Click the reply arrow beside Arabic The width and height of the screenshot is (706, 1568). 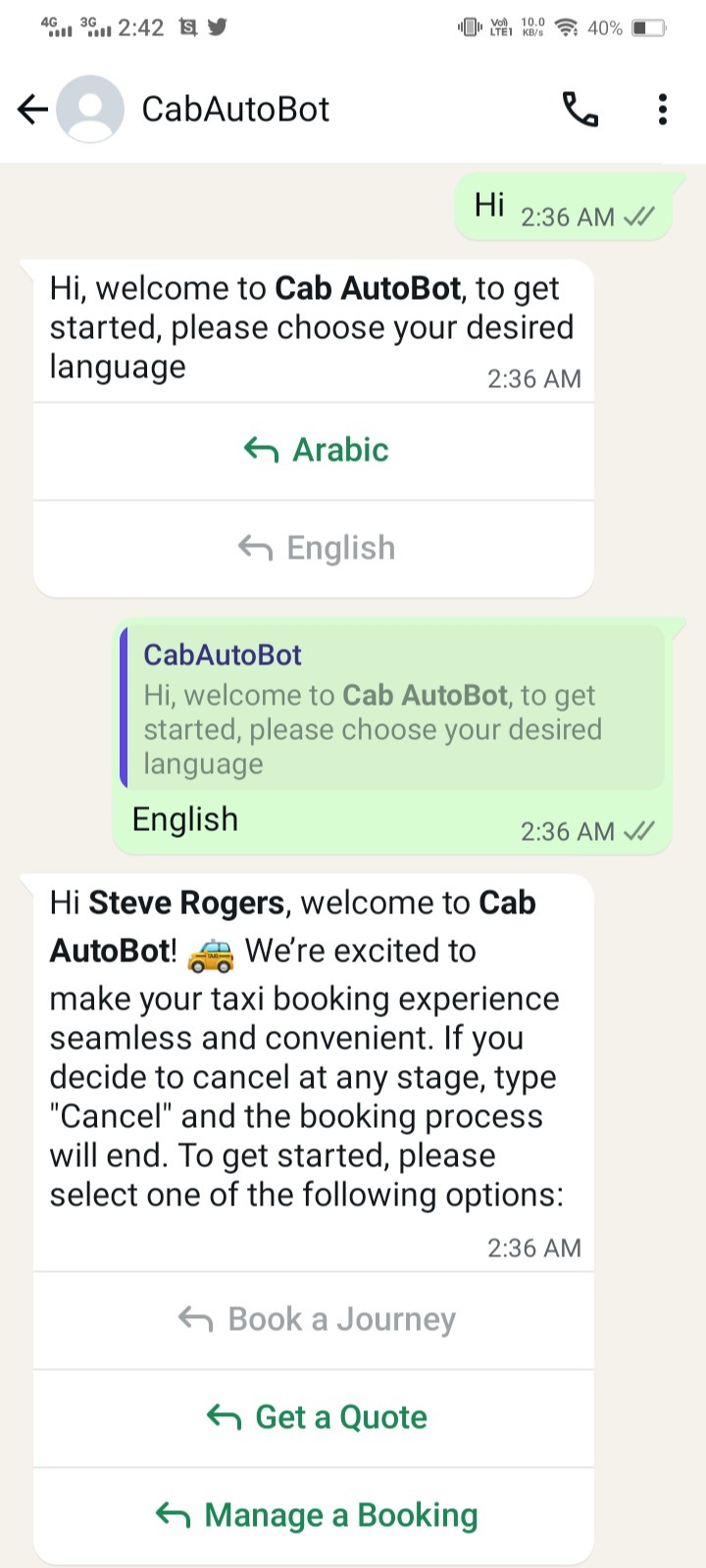[x=261, y=450]
